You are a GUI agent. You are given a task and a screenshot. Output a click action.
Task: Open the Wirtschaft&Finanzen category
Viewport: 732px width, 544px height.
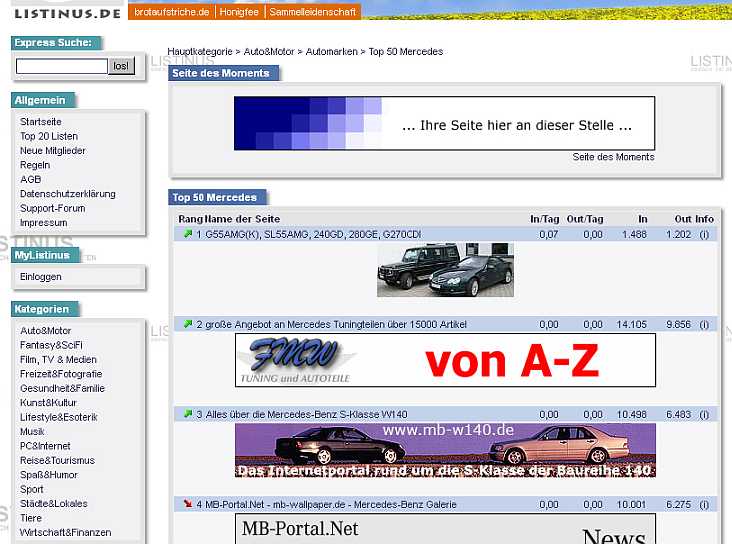[65, 532]
